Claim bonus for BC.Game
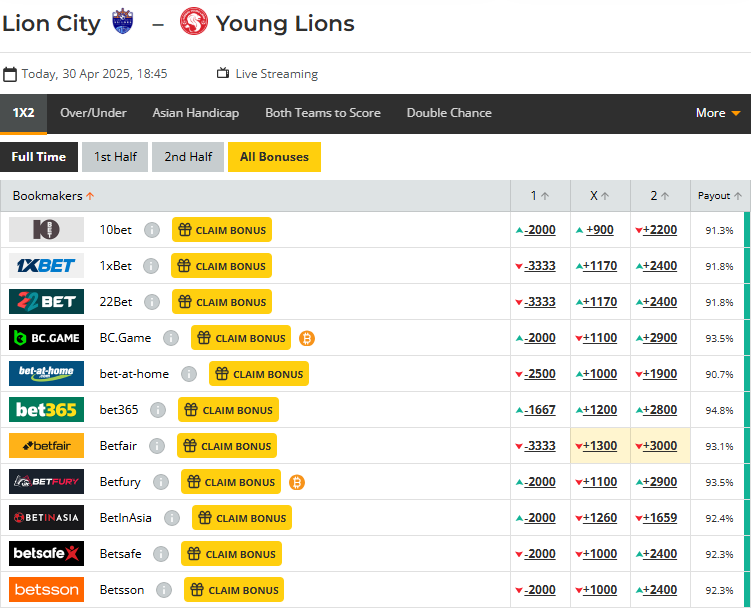The width and height of the screenshot is (751, 608). [241, 338]
